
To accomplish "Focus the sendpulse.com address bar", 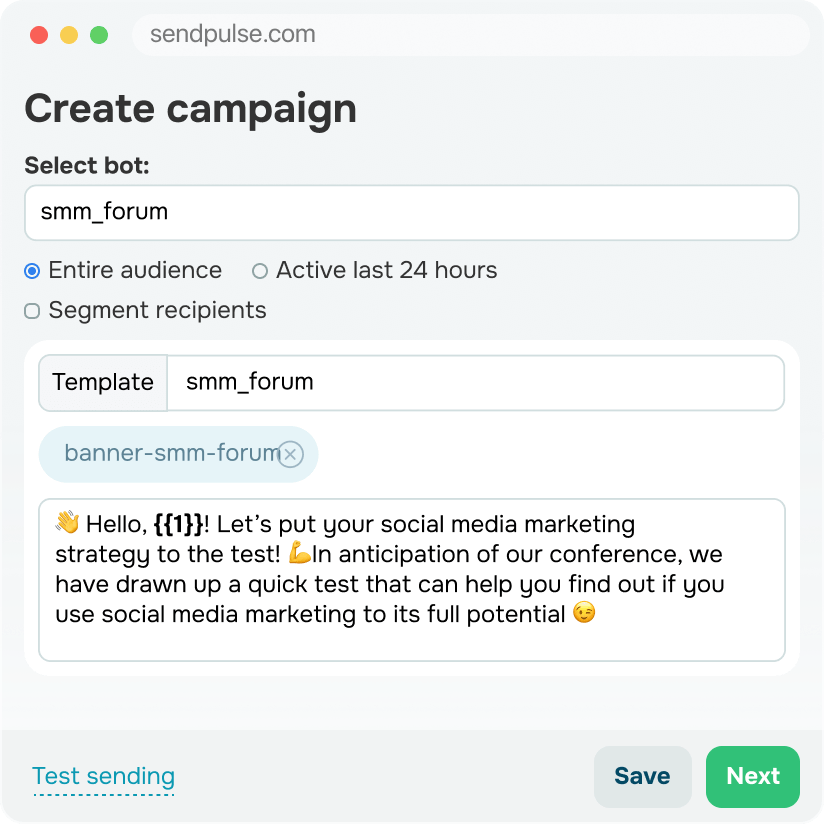I will (470, 35).
